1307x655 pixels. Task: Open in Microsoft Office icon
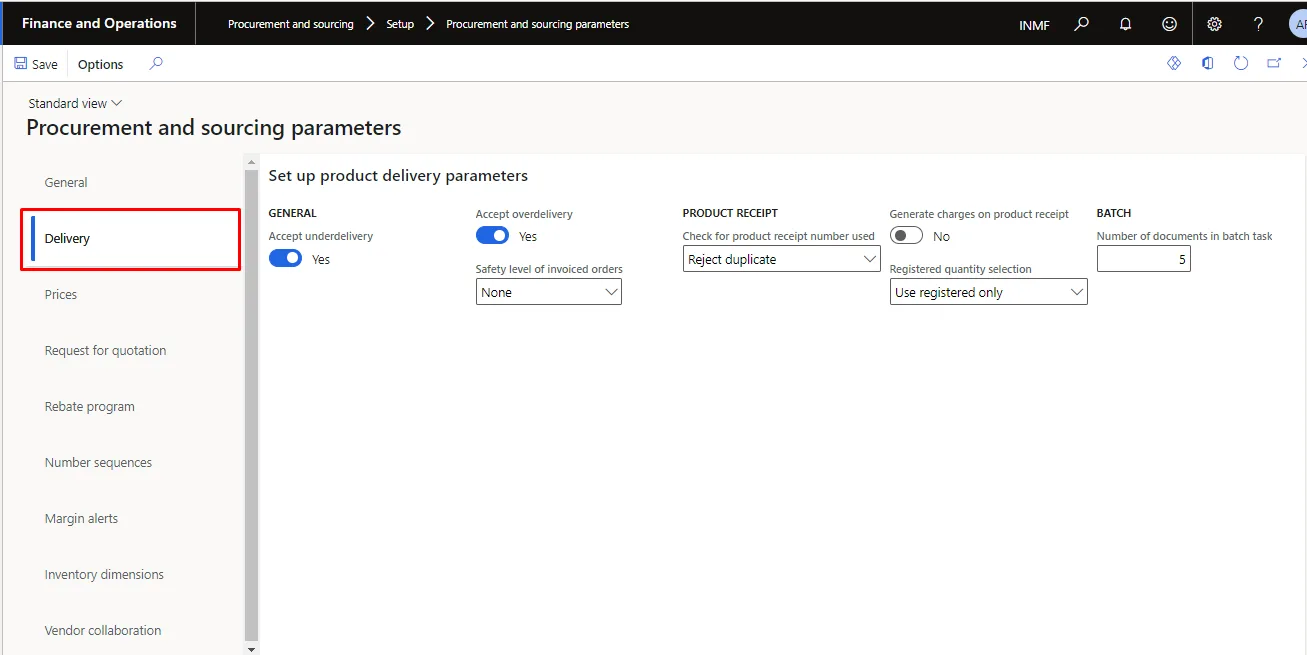point(1208,63)
